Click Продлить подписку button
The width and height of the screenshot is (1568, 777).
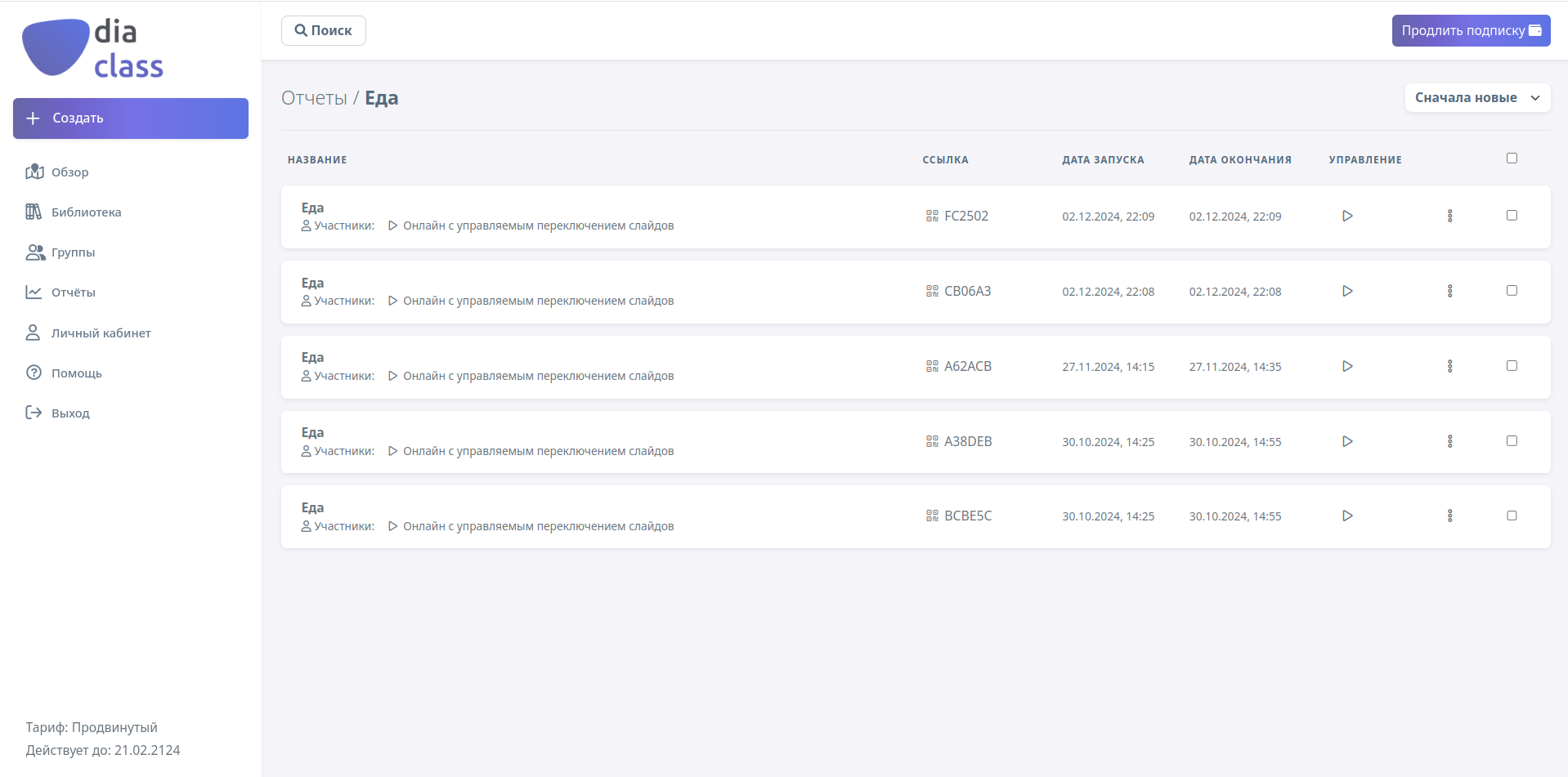click(1471, 30)
